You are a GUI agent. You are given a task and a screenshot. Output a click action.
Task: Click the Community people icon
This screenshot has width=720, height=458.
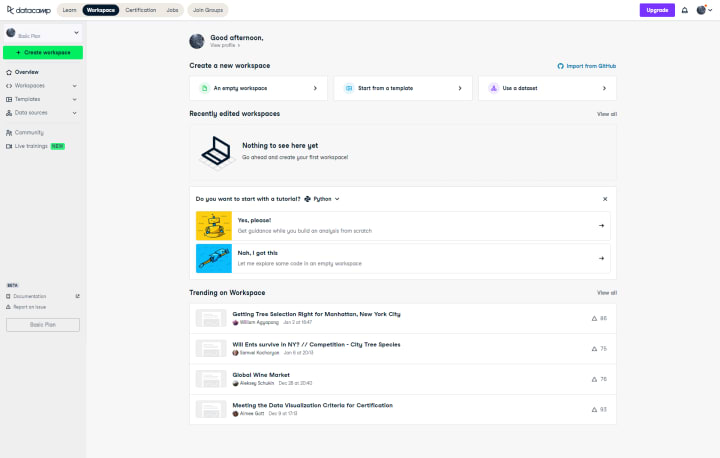9,133
